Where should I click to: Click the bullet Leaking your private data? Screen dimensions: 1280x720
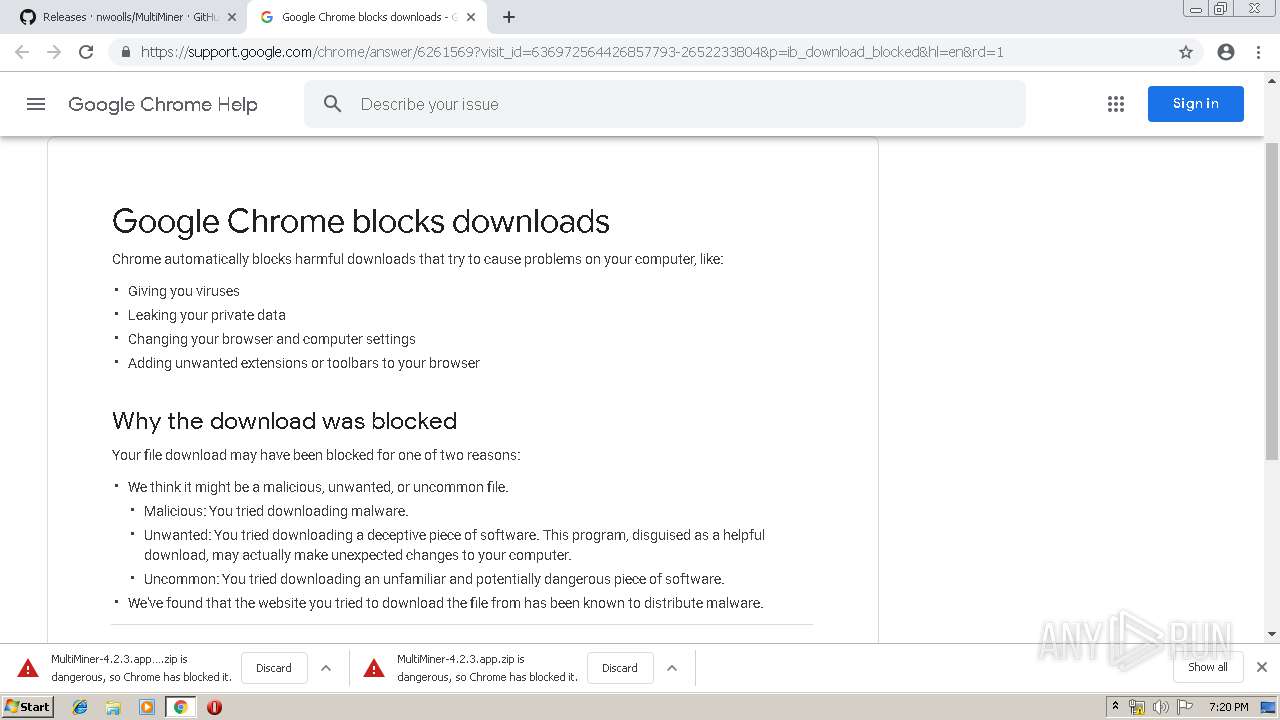tap(207, 315)
